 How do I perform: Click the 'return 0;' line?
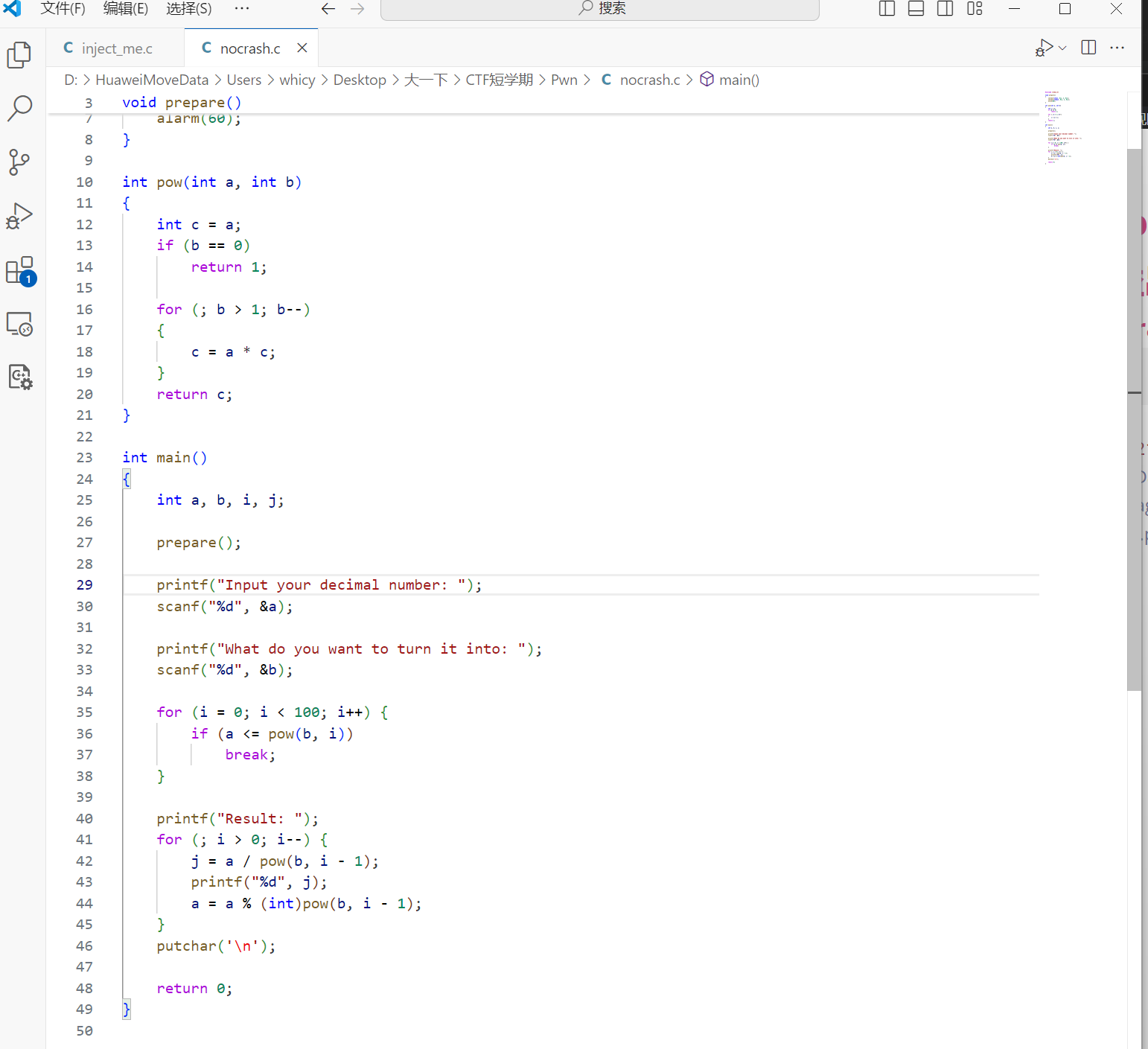[194, 989]
